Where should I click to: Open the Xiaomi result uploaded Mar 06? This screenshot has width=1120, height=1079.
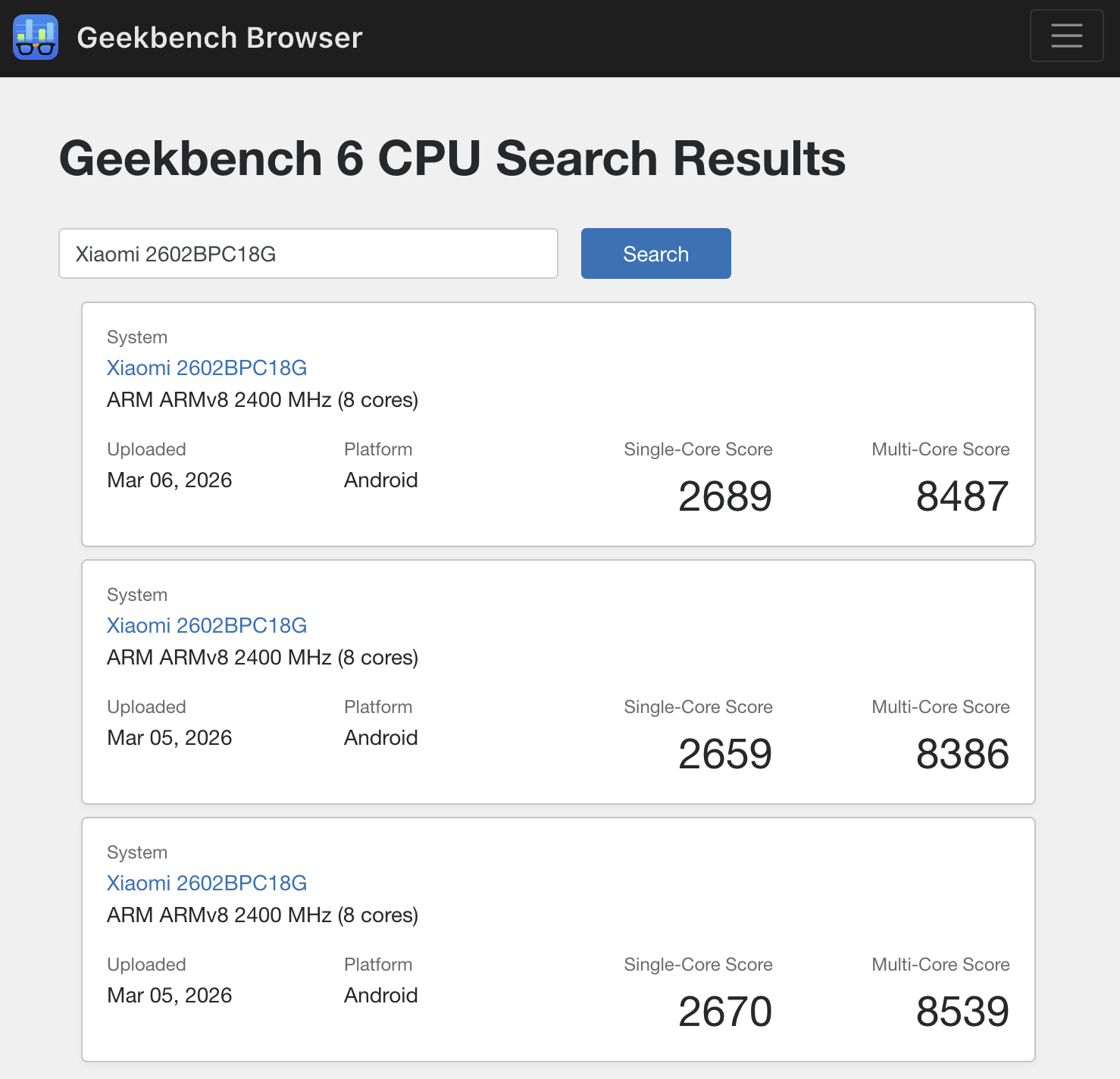point(206,368)
